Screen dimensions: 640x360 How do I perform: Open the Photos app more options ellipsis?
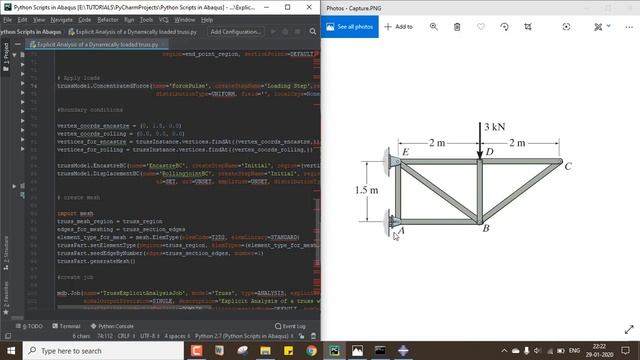629,27
